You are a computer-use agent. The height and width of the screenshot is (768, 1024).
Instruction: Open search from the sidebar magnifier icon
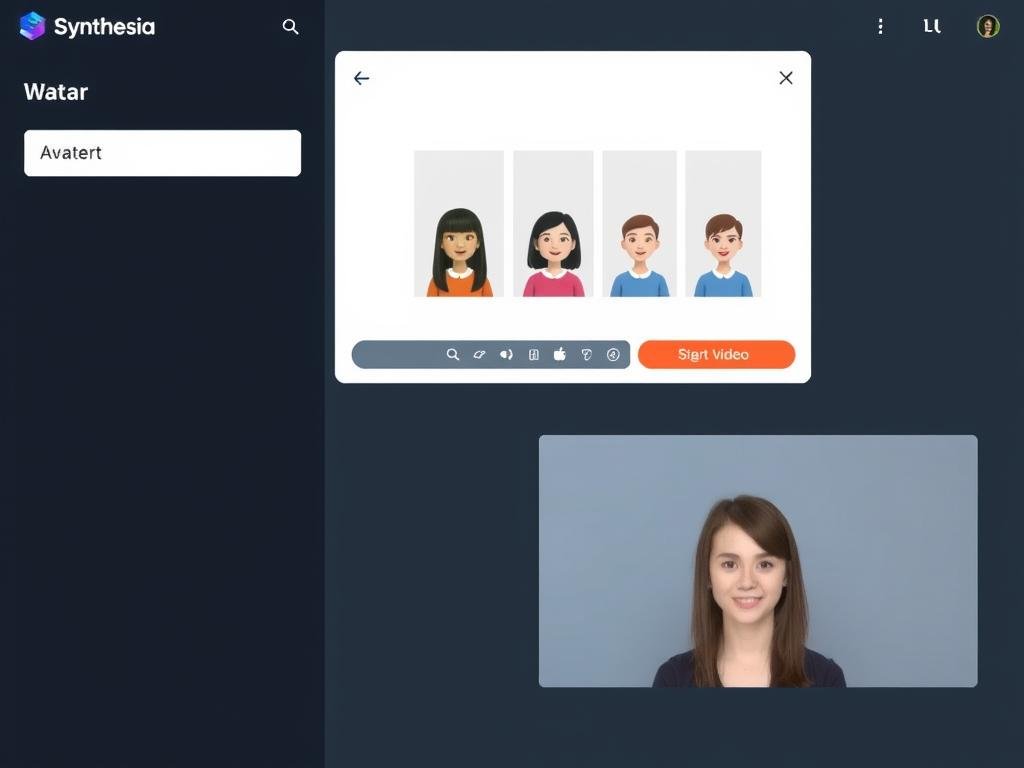click(290, 27)
